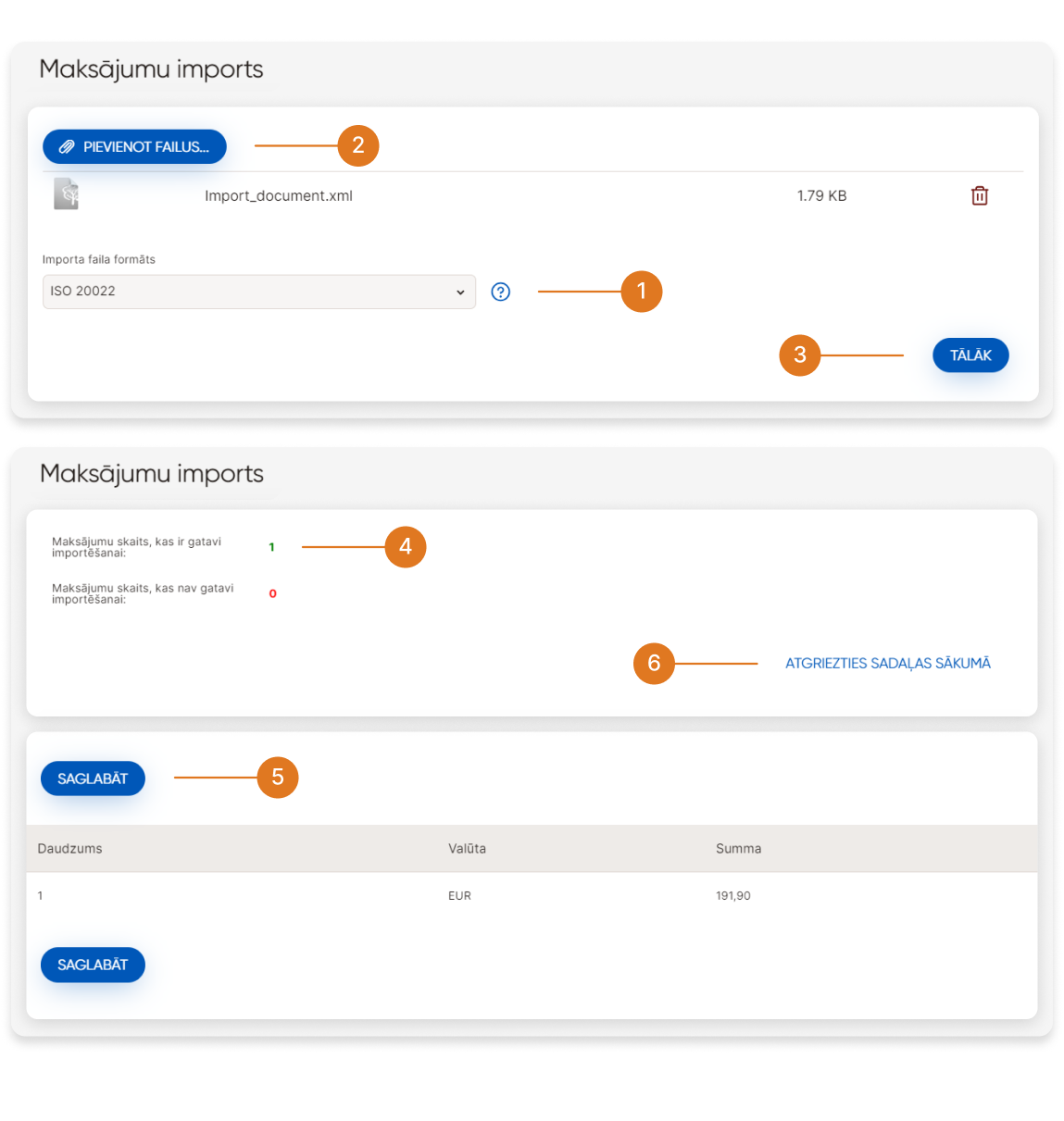Image resolution: width=1064 pixels, height=1121 pixels.
Task: Click the SAGLABĀT button below the table
Action: [x=93, y=965]
